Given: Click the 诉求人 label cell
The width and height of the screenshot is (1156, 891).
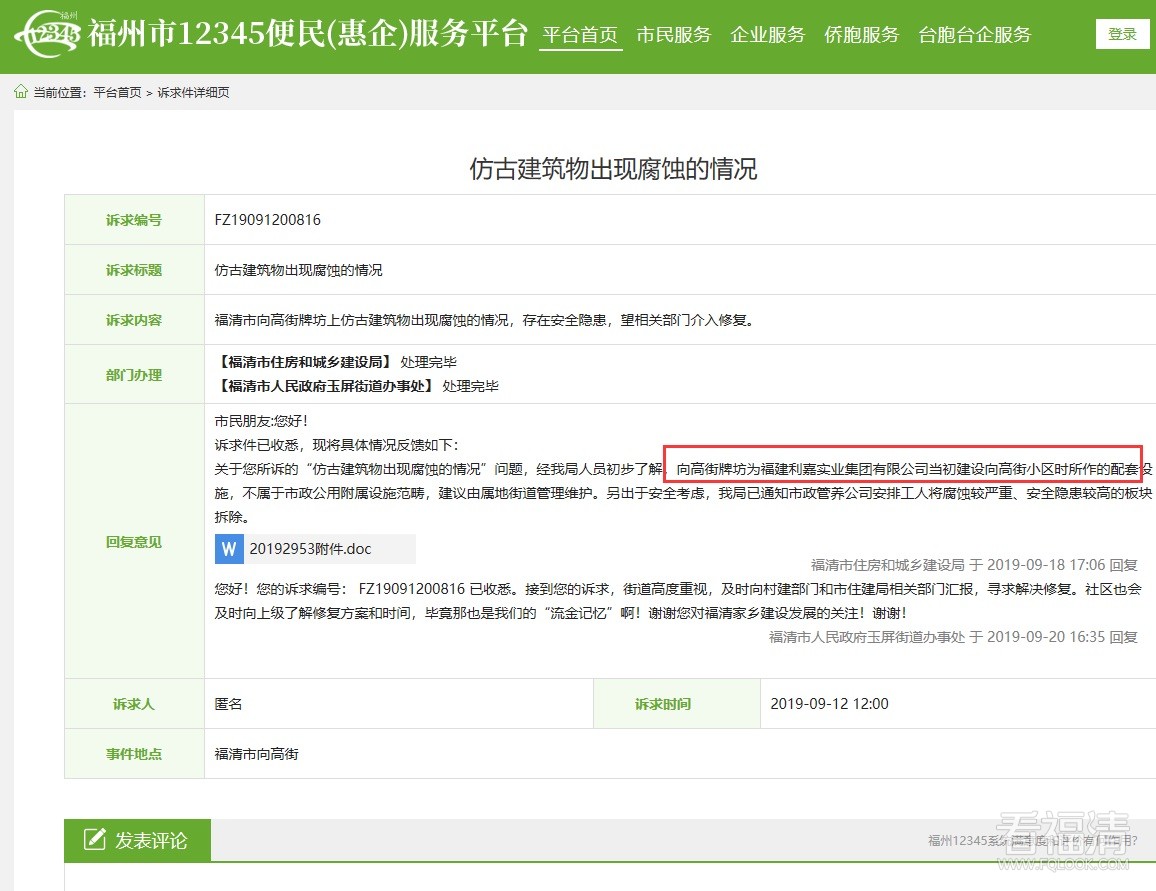Looking at the screenshot, I should click(134, 704).
